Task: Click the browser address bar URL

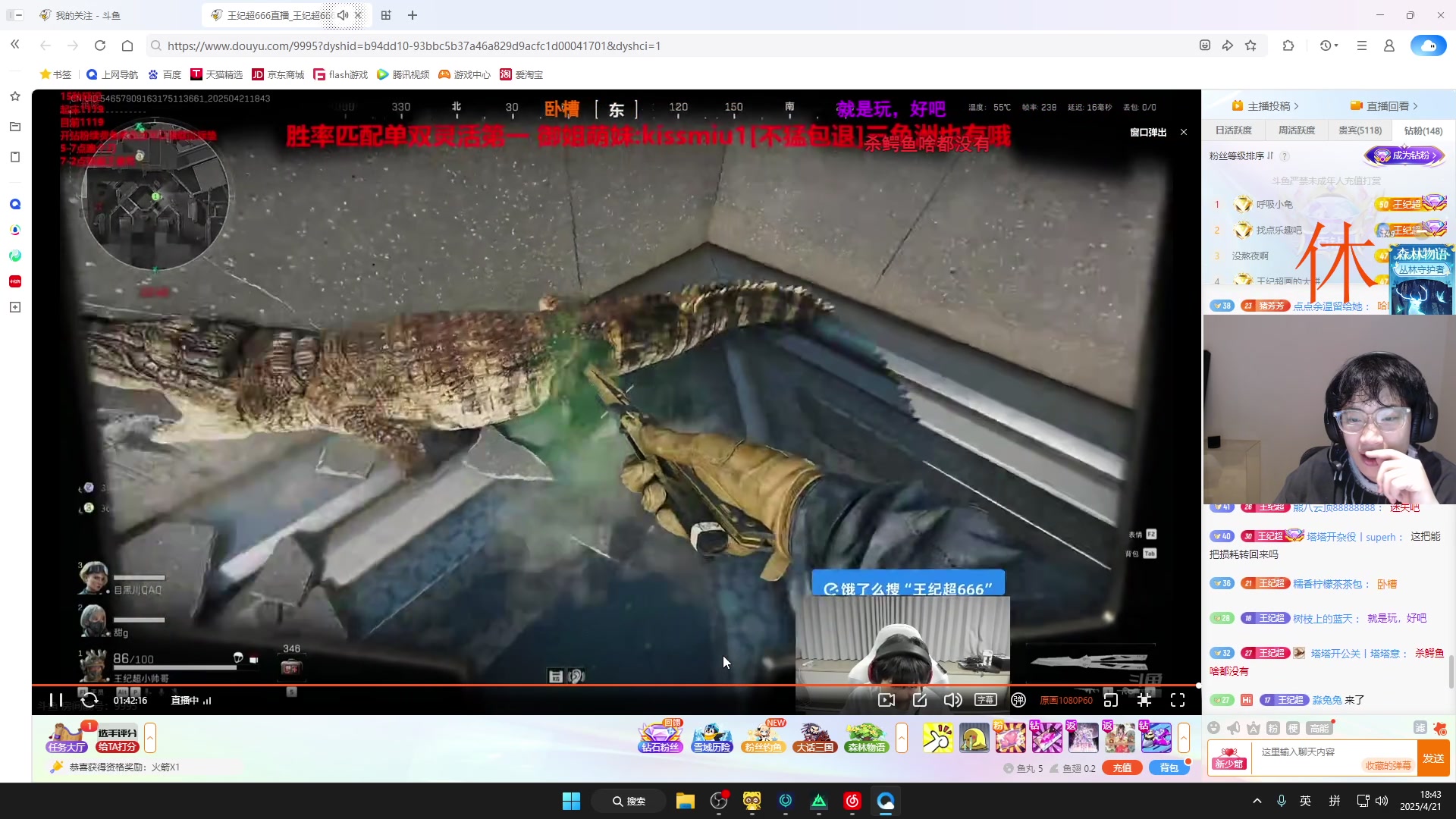Action: pyautogui.click(x=414, y=45)
